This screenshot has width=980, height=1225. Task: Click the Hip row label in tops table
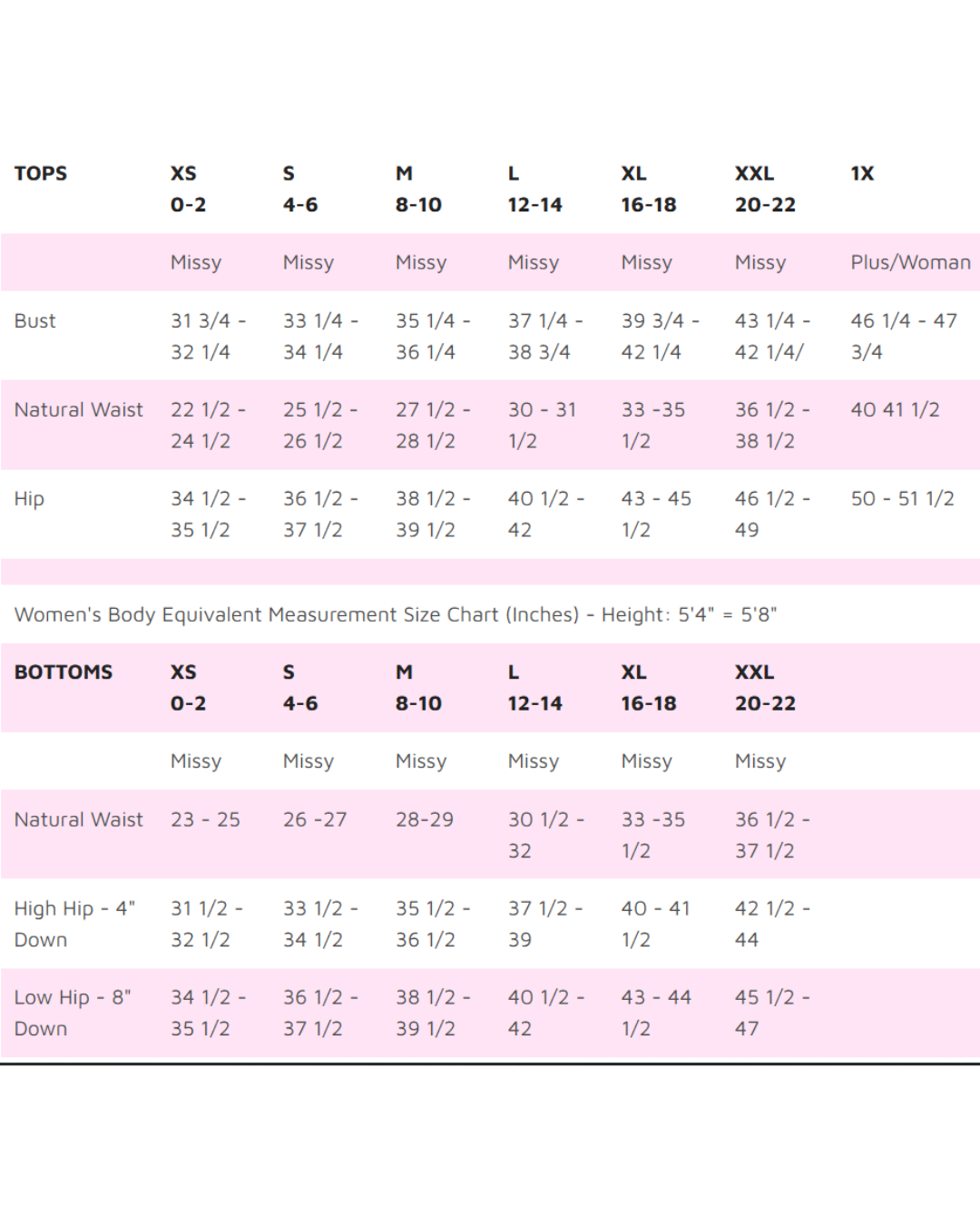click(x=29, y=499)
